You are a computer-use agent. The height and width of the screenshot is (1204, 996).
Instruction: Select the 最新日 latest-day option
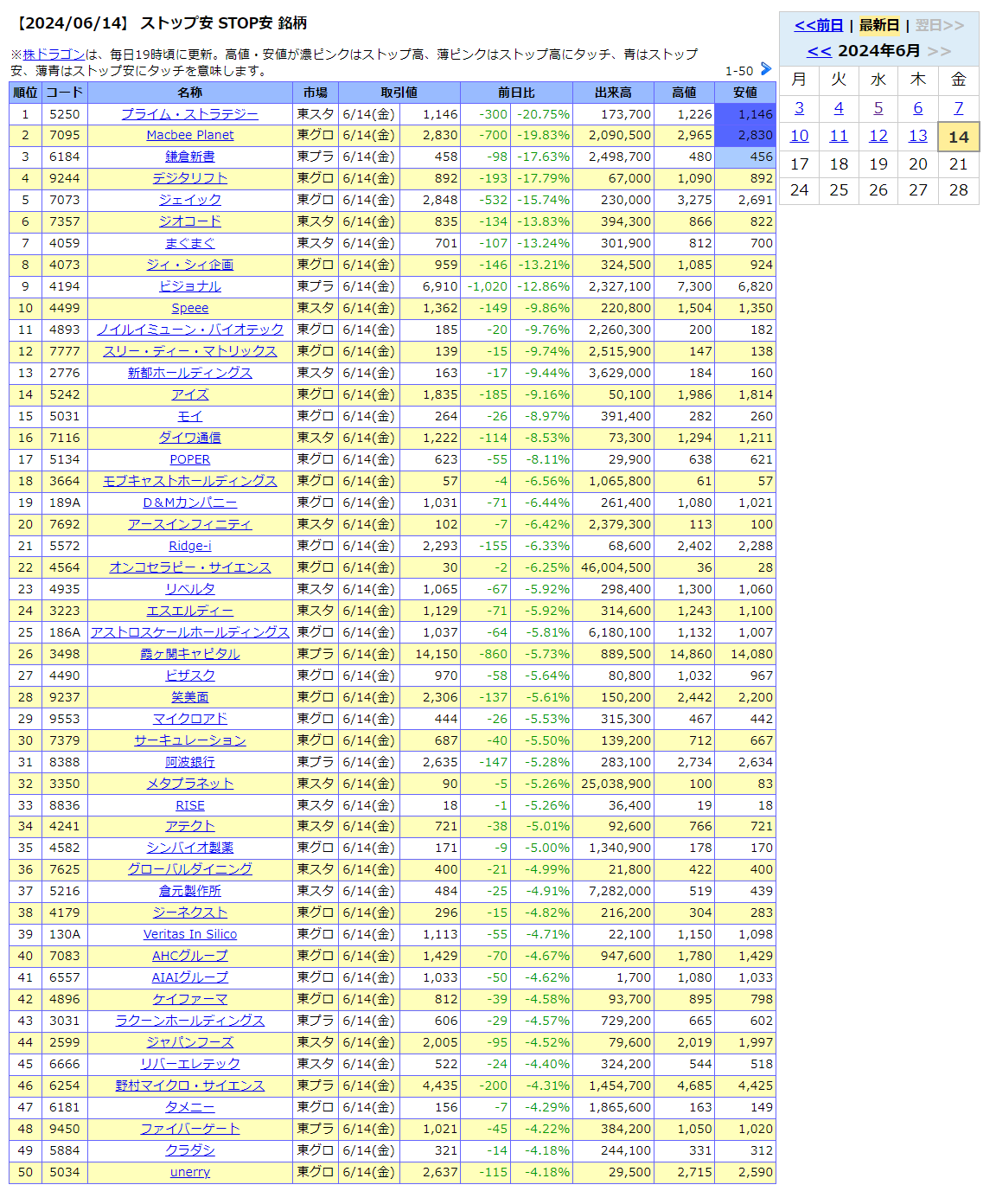[879, 25]
